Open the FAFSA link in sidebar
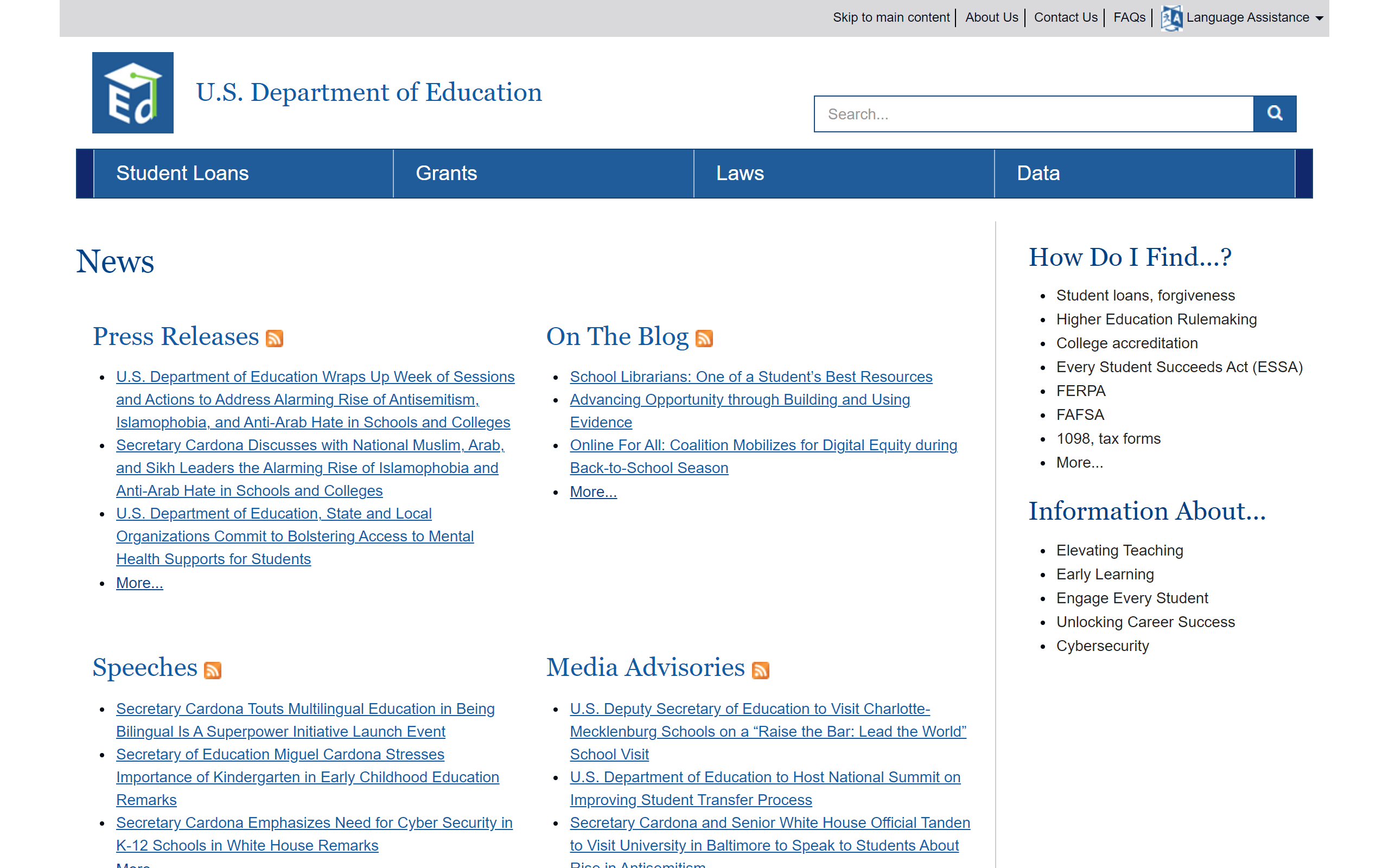1389x868 pixels. click(x=1080, y=414)
